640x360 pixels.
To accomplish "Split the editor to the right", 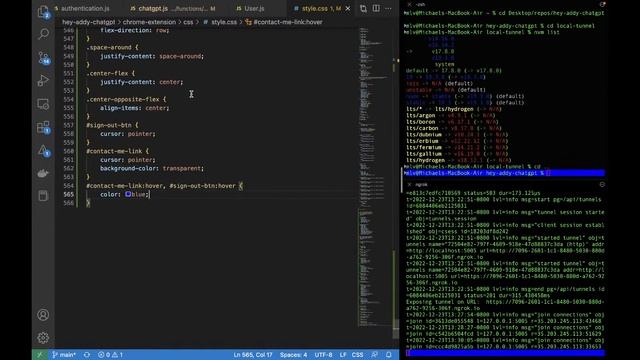I will coord(376,9).
